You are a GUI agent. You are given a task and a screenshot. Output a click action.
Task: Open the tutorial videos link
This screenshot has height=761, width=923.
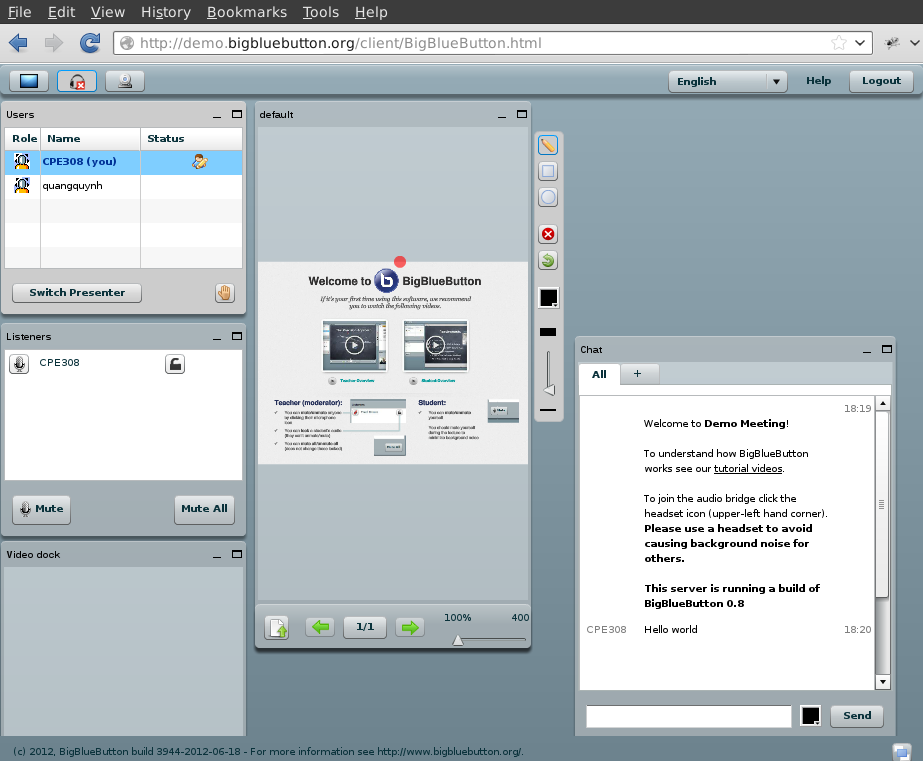[748, 468]
